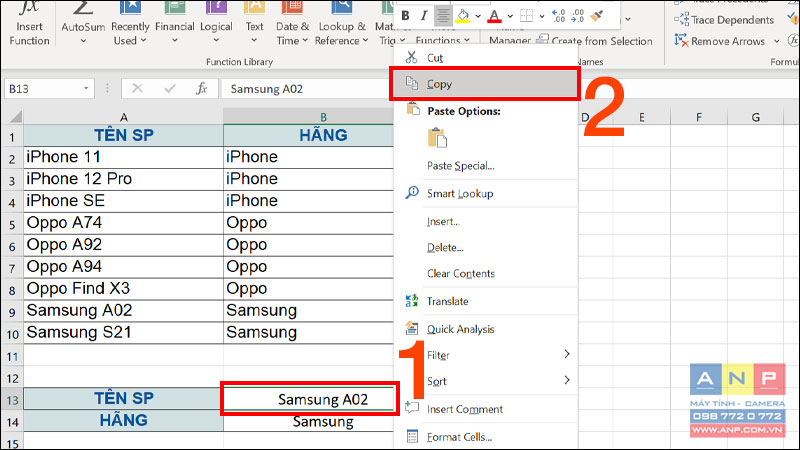800x450 pixels.
Task: Click the Select All corner triangle
Action: pos(15,117)
